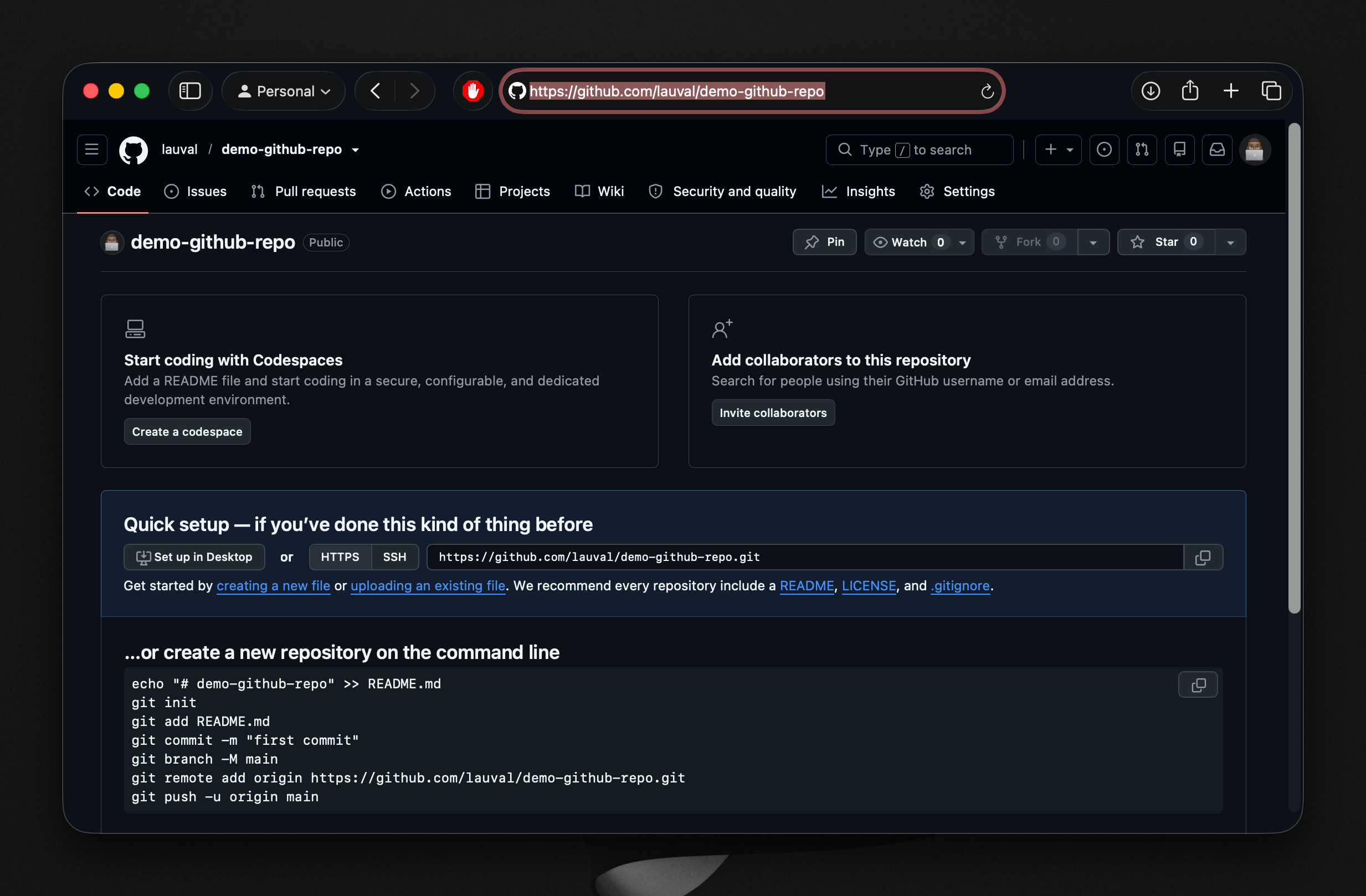The image size is (1366, 896).
Task: Click the search magnifier in GitHub header
Action: pyautogui.click(x=845, y=150)
